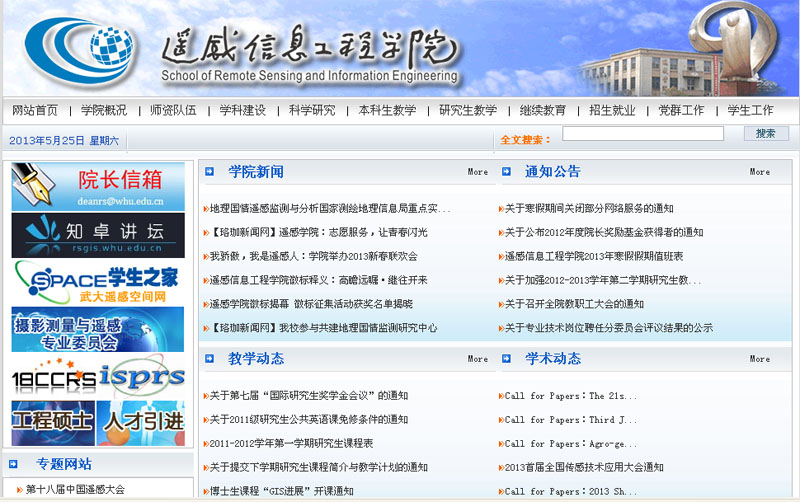The image size is (800, 502).
Task: Open news 遥感信息工程学院徽标释义
Action: click(319, 280)
